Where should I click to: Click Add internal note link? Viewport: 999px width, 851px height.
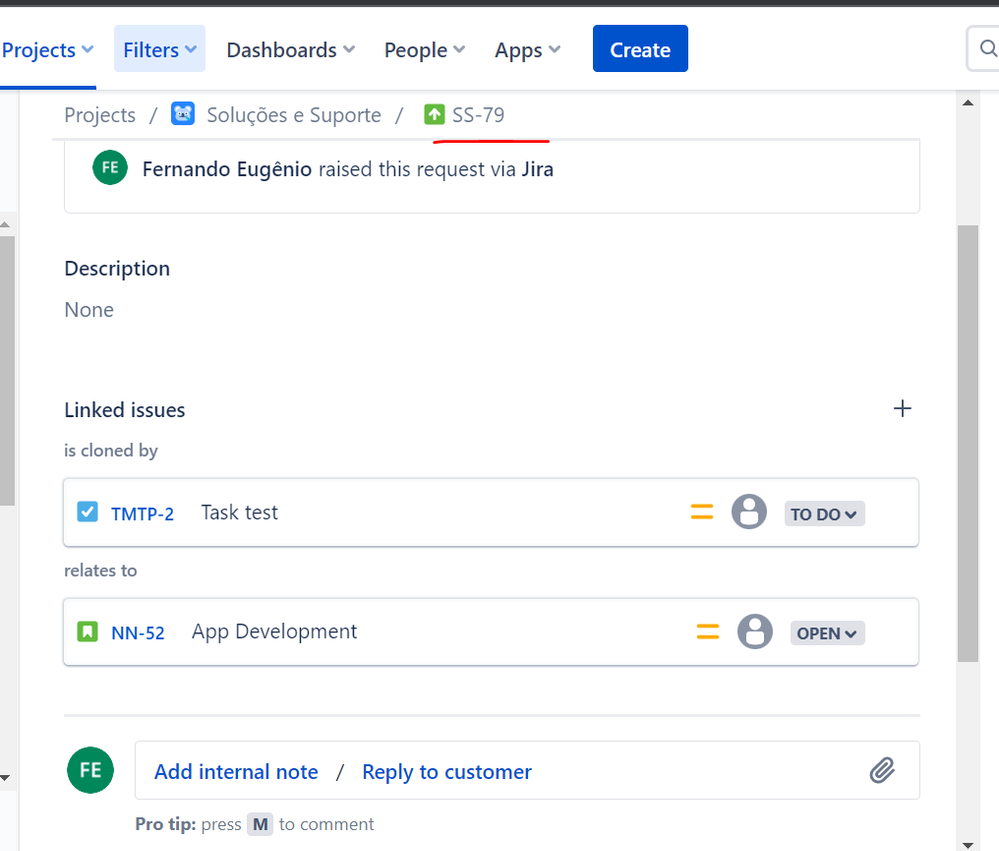click(x=236, y=771)
